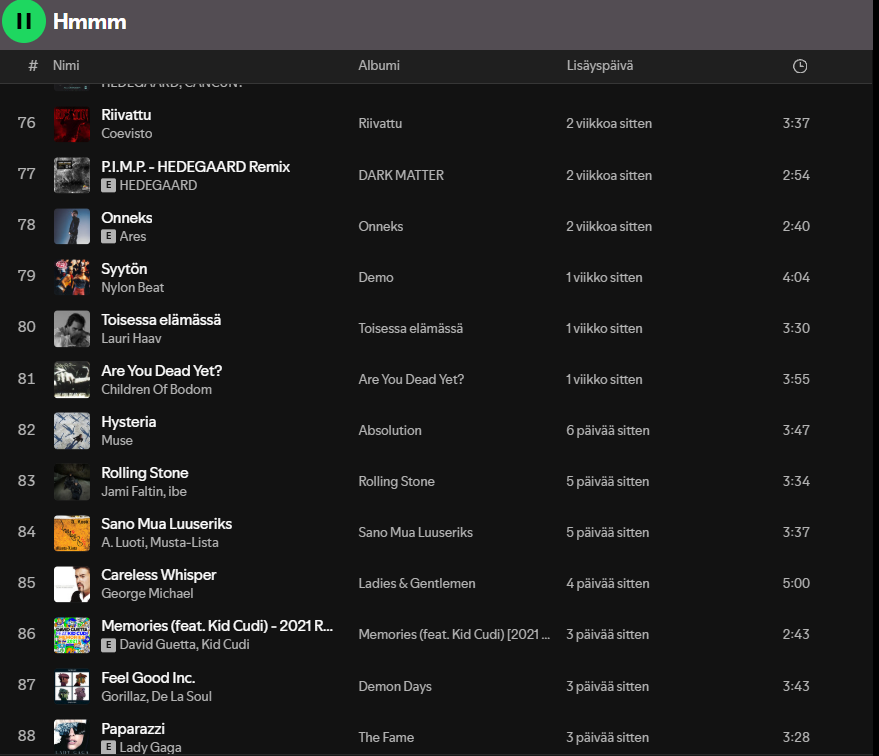
Task: Open artist ibe on Rolling Stone
Action: pyautogui.click(x=177, y=491)
